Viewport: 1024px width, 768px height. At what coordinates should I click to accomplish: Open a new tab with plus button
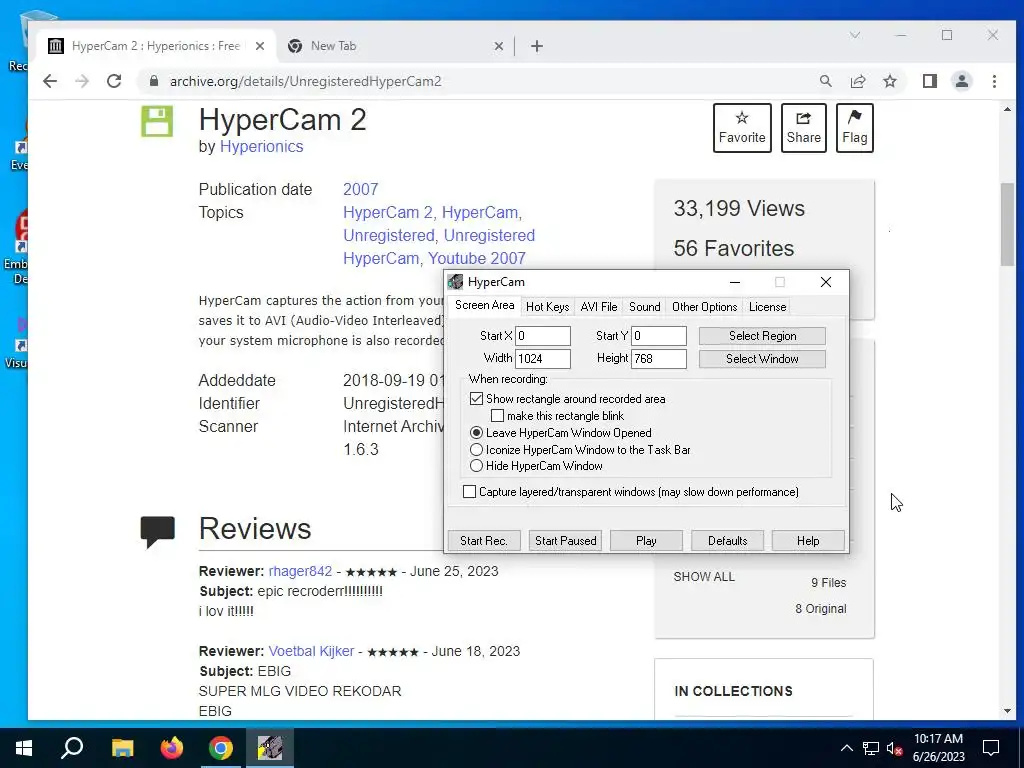[536, 46]
